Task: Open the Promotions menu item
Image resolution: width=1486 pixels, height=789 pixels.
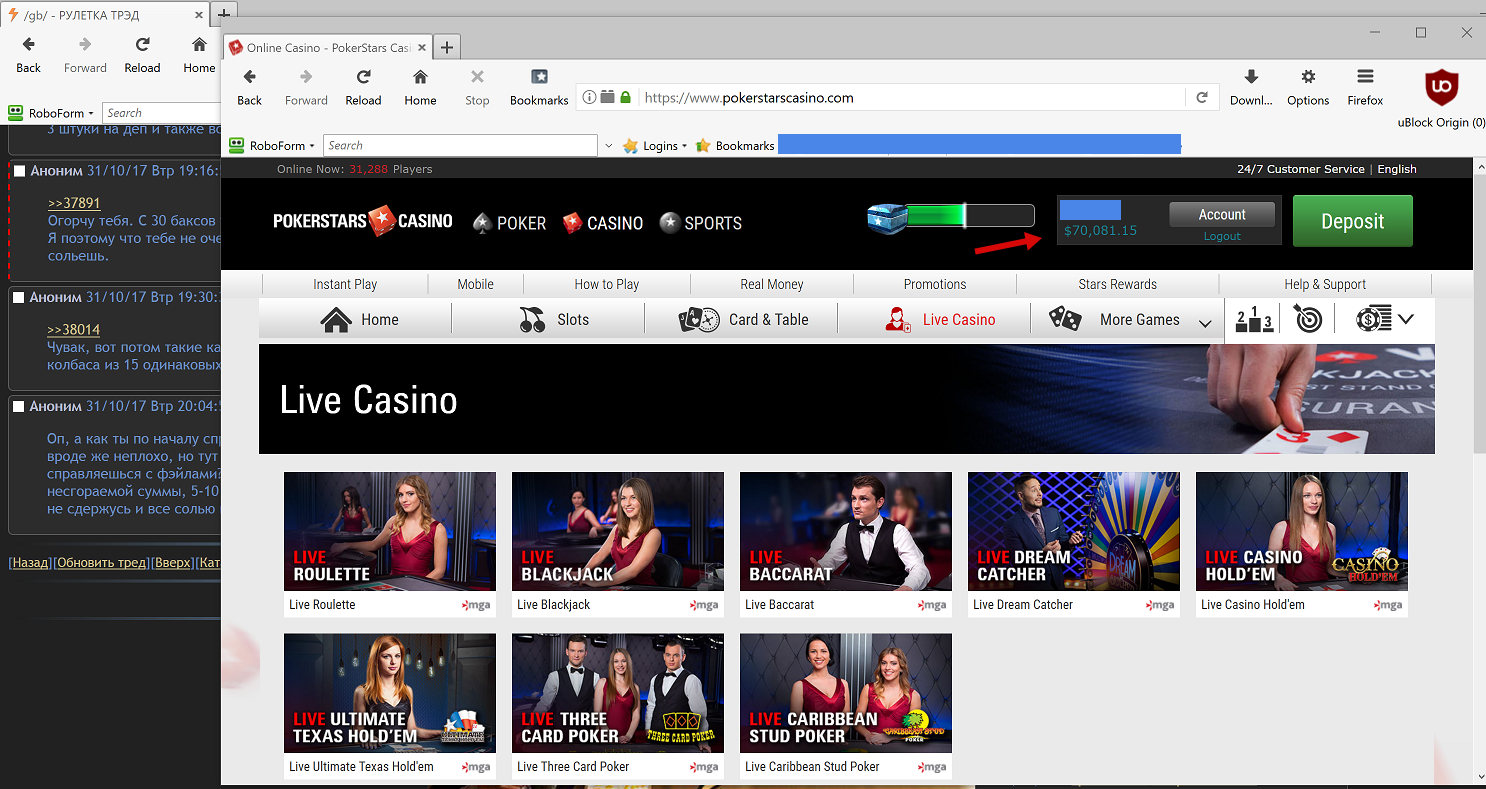Action: [935, 284]
